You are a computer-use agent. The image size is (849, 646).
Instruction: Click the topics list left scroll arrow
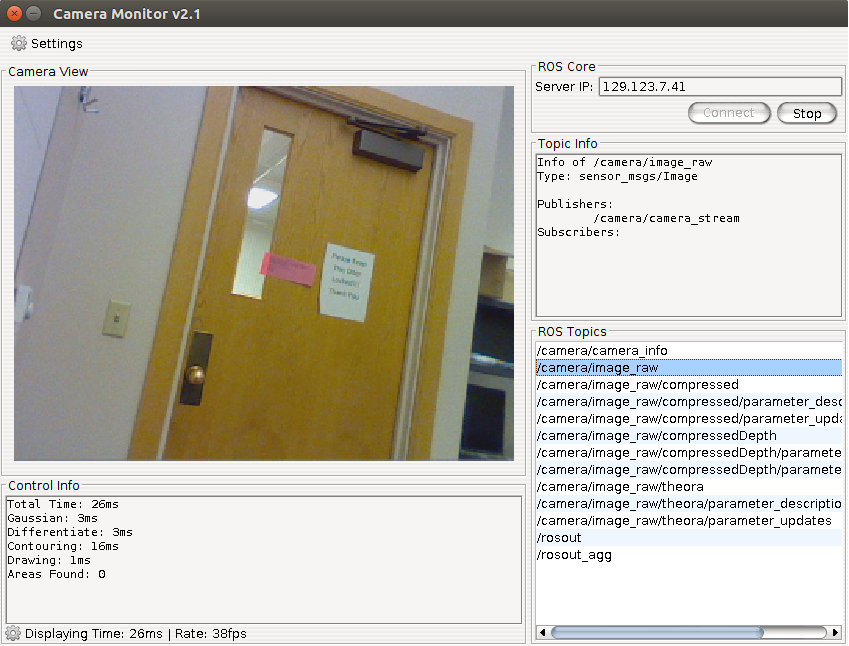click(543, 632)
